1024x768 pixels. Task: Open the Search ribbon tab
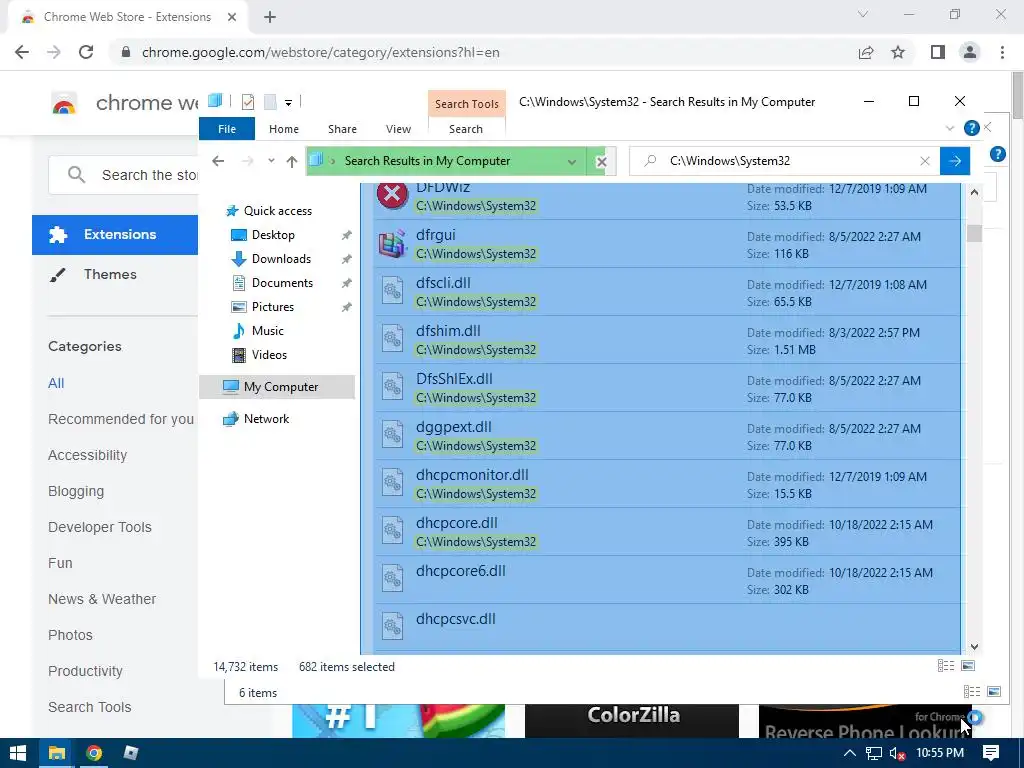[x=466, y=129]
